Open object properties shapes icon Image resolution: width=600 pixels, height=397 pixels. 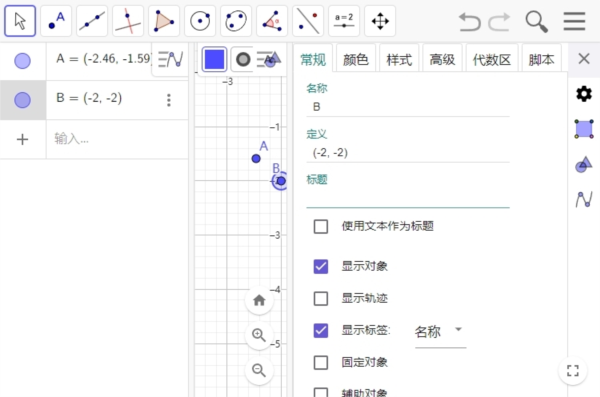point(584,165)
